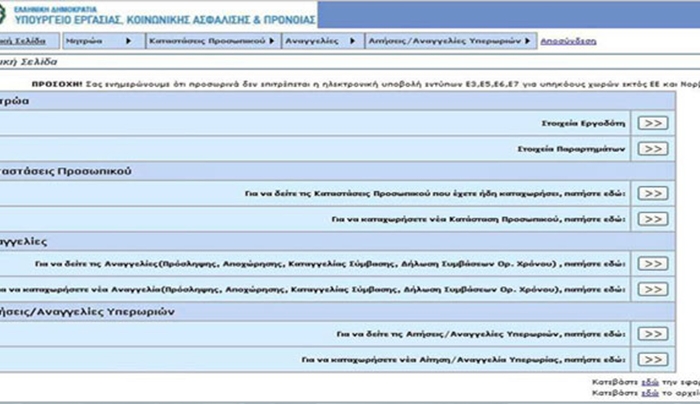This screenshot has width=700, height=404.
Task: Open the Αιτήσεις/Αναγγελίες Υπερωριών menu
Action: pos(451,41)
